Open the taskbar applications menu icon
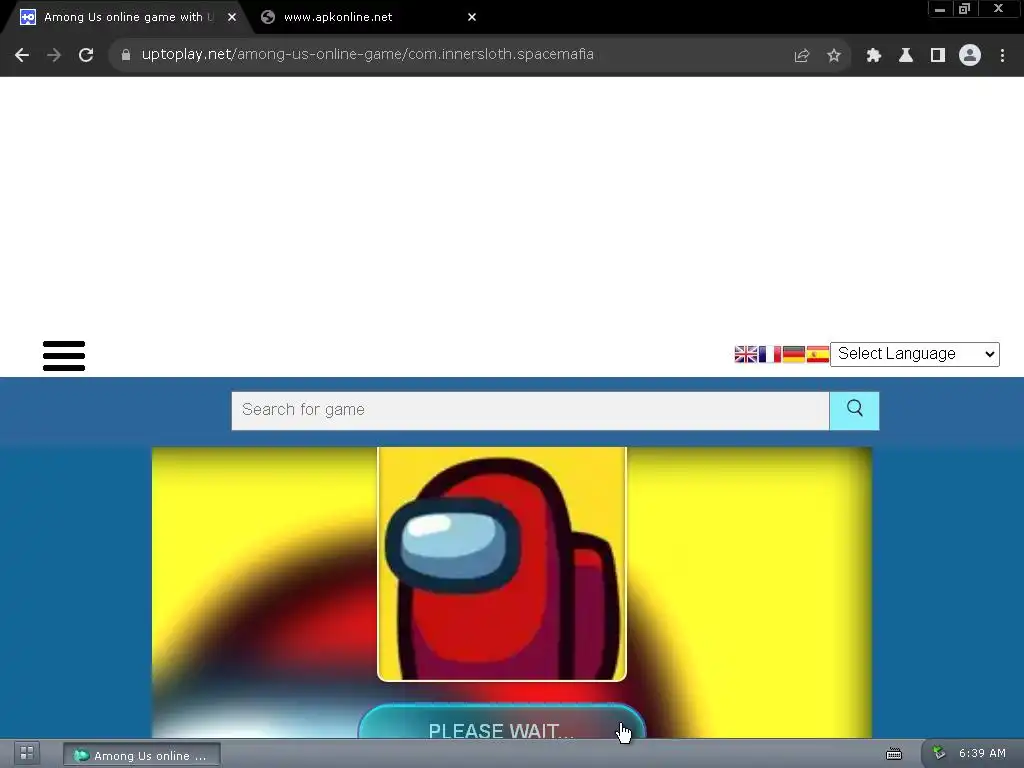This screenshot has width=1024, height=768. [27, 754]
